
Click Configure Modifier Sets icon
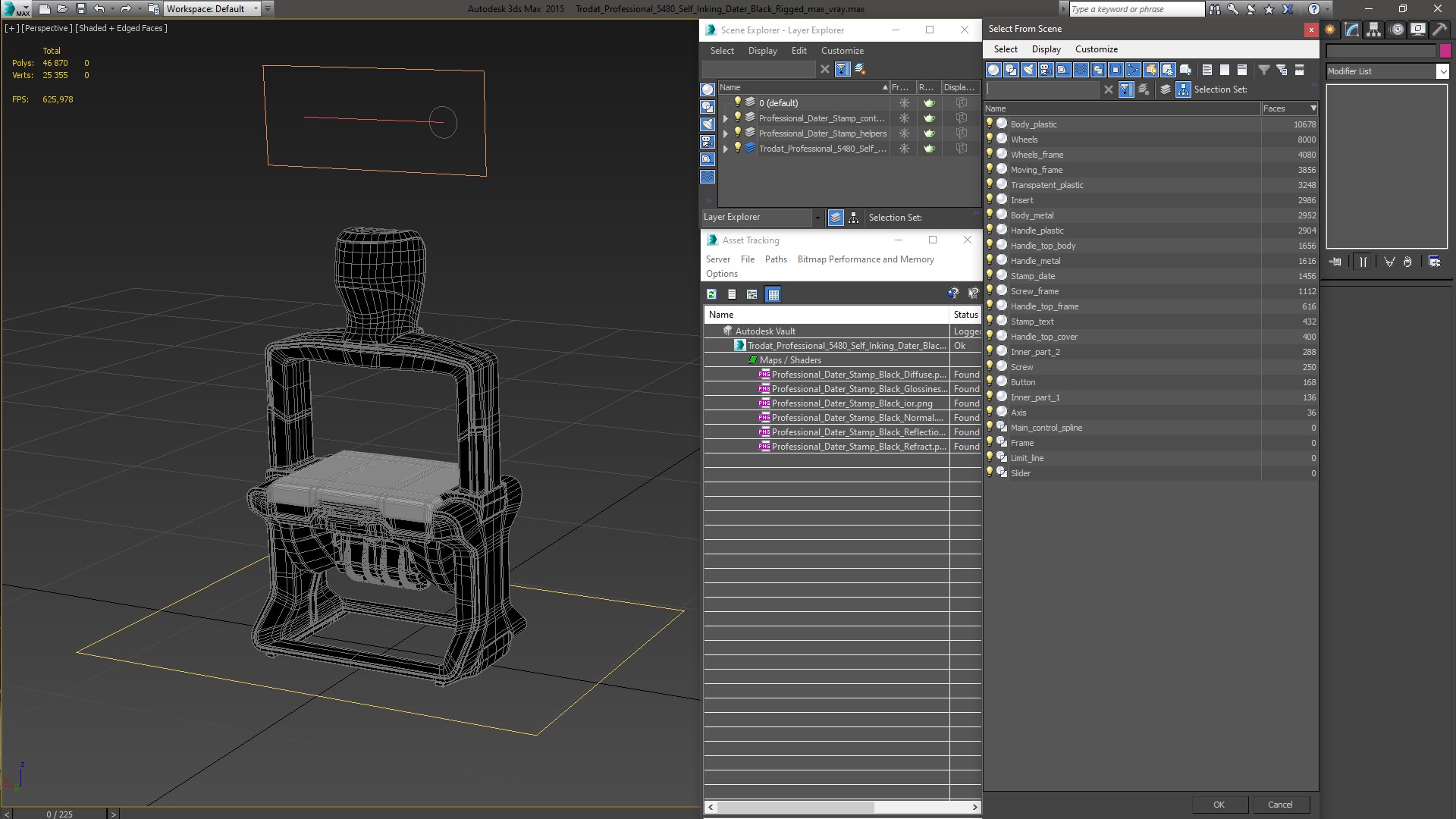1435,262
